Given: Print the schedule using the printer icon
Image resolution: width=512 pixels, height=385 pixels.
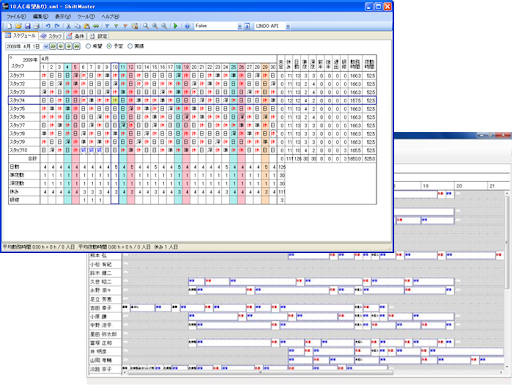Looking at the screenshot, I should pos(37,26).
